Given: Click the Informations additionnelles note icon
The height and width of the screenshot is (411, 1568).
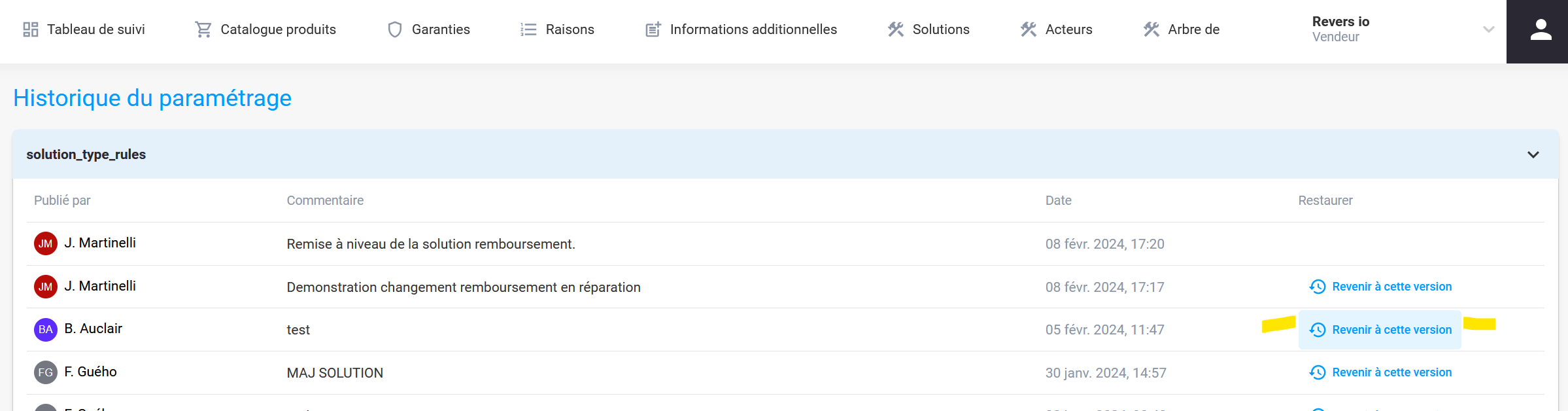Looking at the screenshot, I should click(653, 29).
